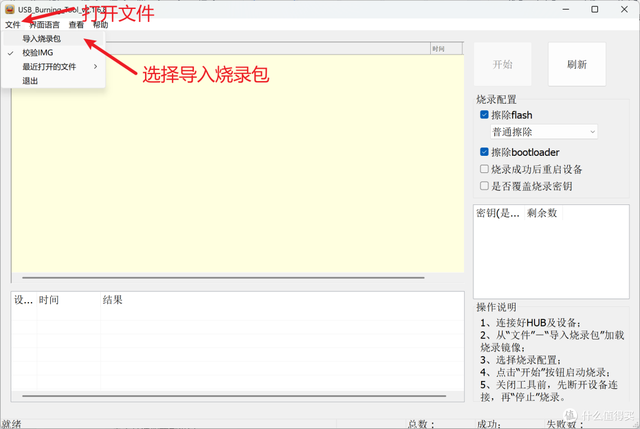
Task: Select 退出 to exit the tool
Action: [53, 81]
